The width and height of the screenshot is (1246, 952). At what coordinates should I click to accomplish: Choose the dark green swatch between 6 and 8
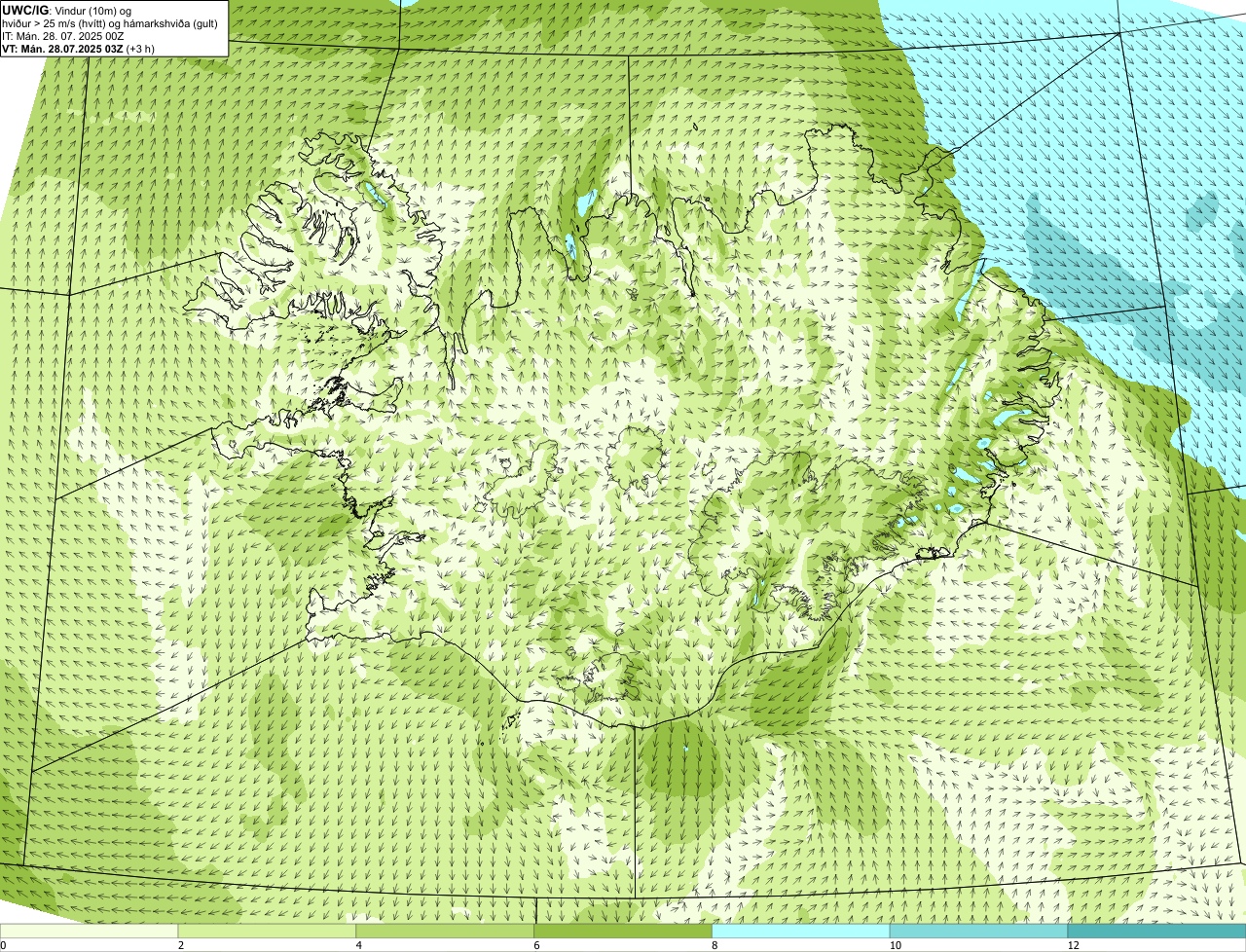[x=624, y=932]
